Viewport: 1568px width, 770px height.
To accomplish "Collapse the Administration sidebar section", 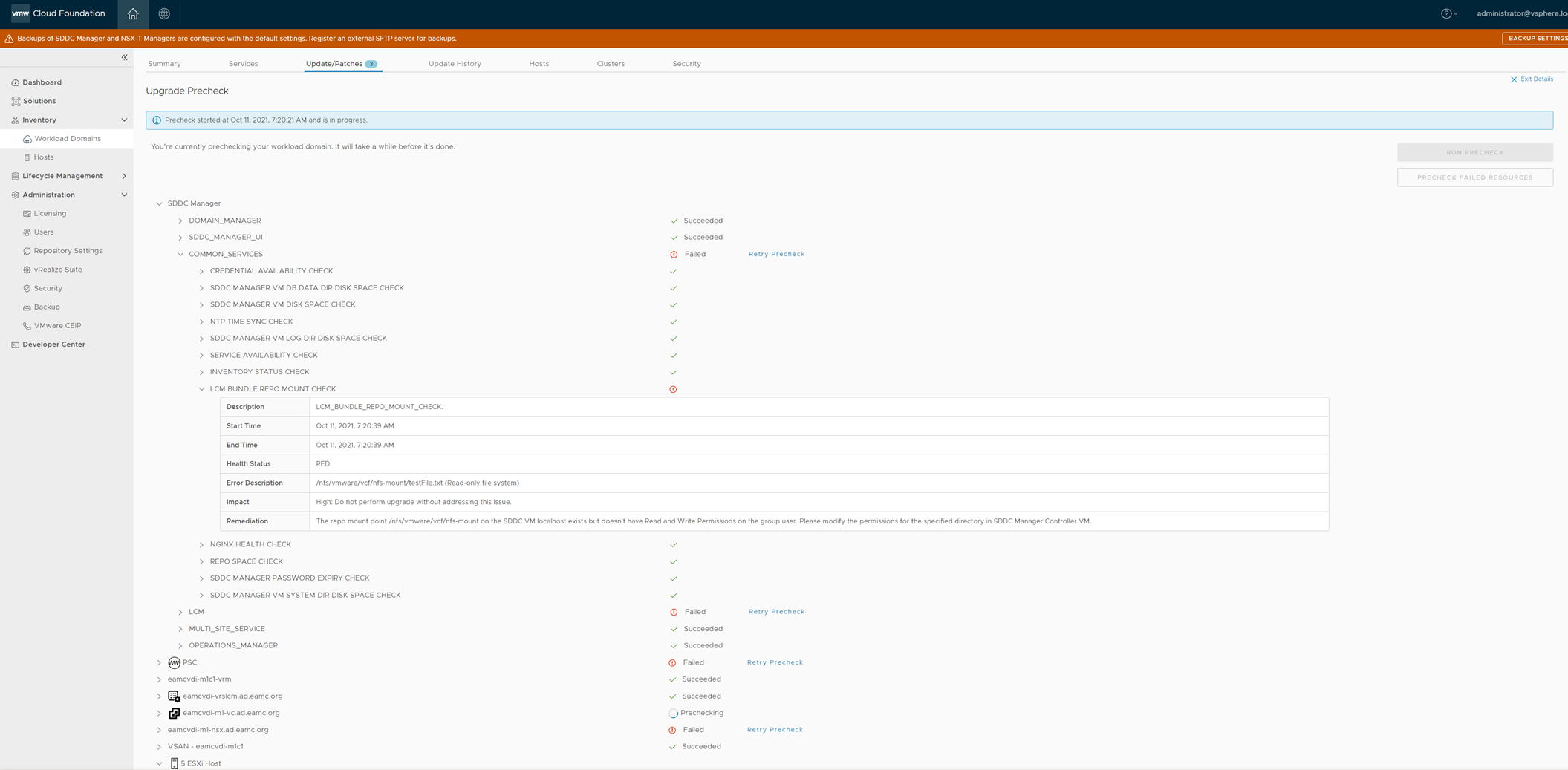I will (124, 195).
